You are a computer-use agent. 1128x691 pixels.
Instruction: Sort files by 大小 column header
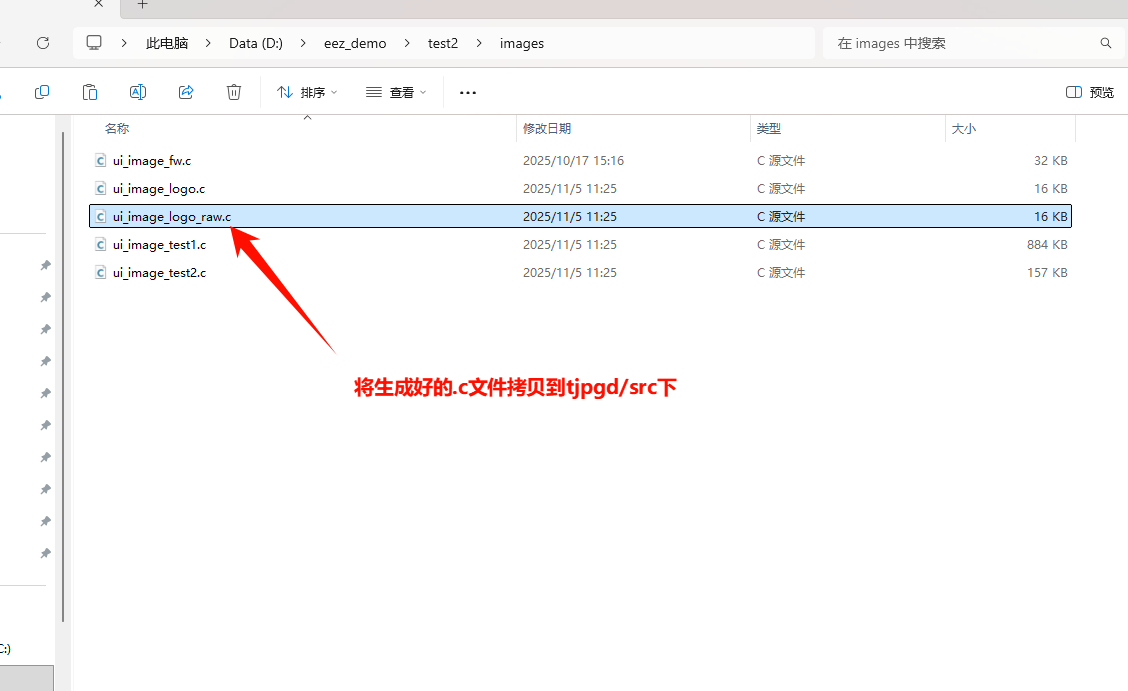964,129
